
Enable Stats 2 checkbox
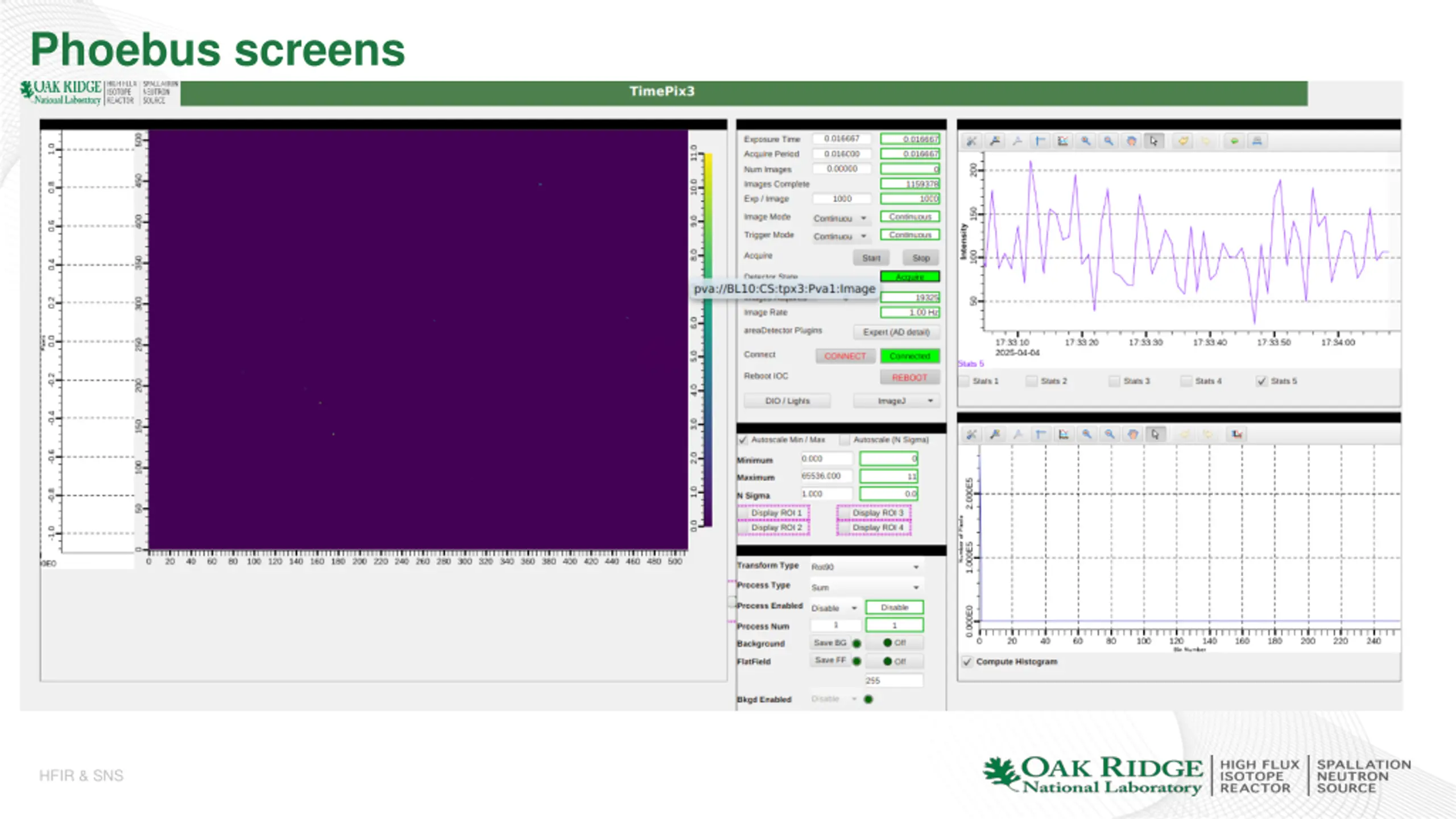pos(1031,381)
